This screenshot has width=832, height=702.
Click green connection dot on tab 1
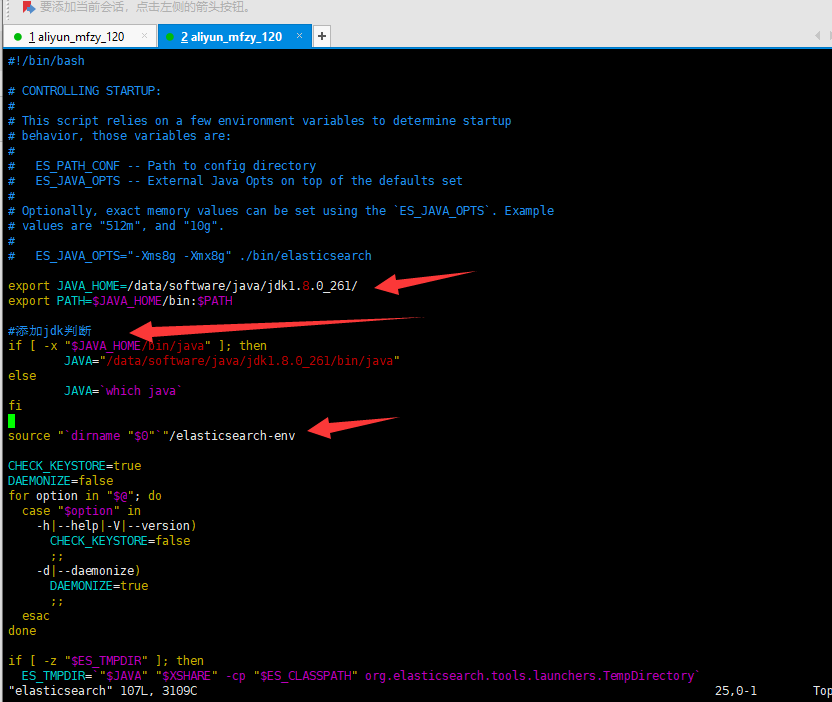tap(17, 35)
